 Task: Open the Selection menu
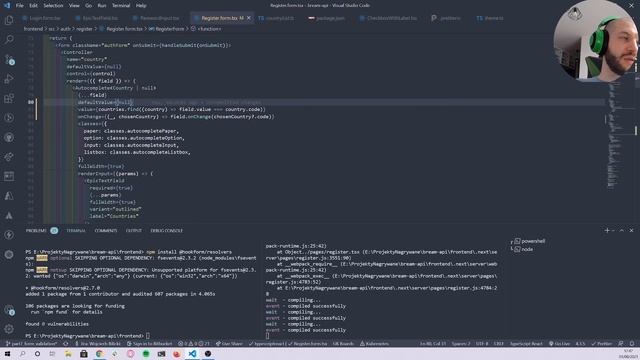53,6
